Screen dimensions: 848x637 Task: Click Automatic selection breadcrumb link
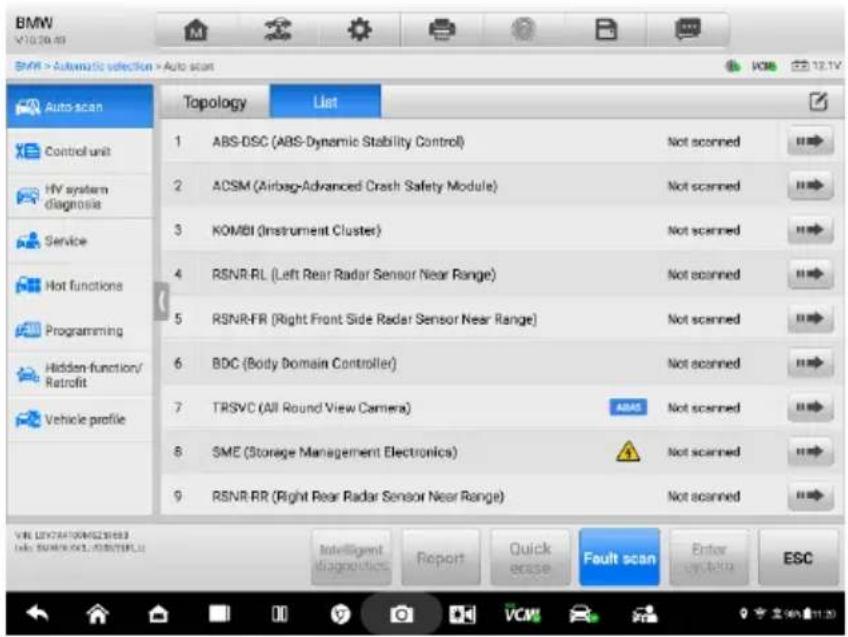click(103, 67)
